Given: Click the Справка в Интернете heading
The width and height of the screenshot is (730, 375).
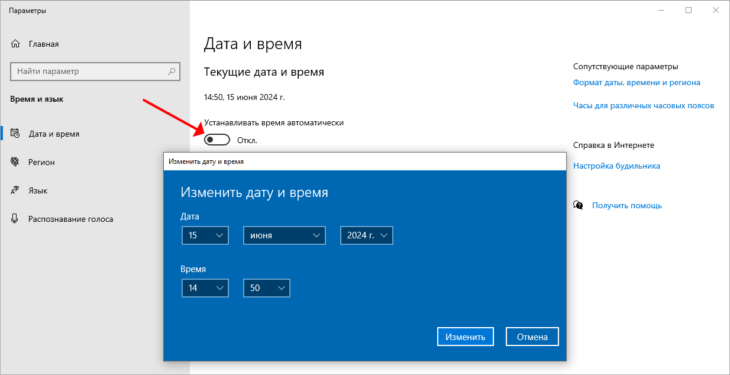Looking at the screenshot, I should click(x=614, y=145).
